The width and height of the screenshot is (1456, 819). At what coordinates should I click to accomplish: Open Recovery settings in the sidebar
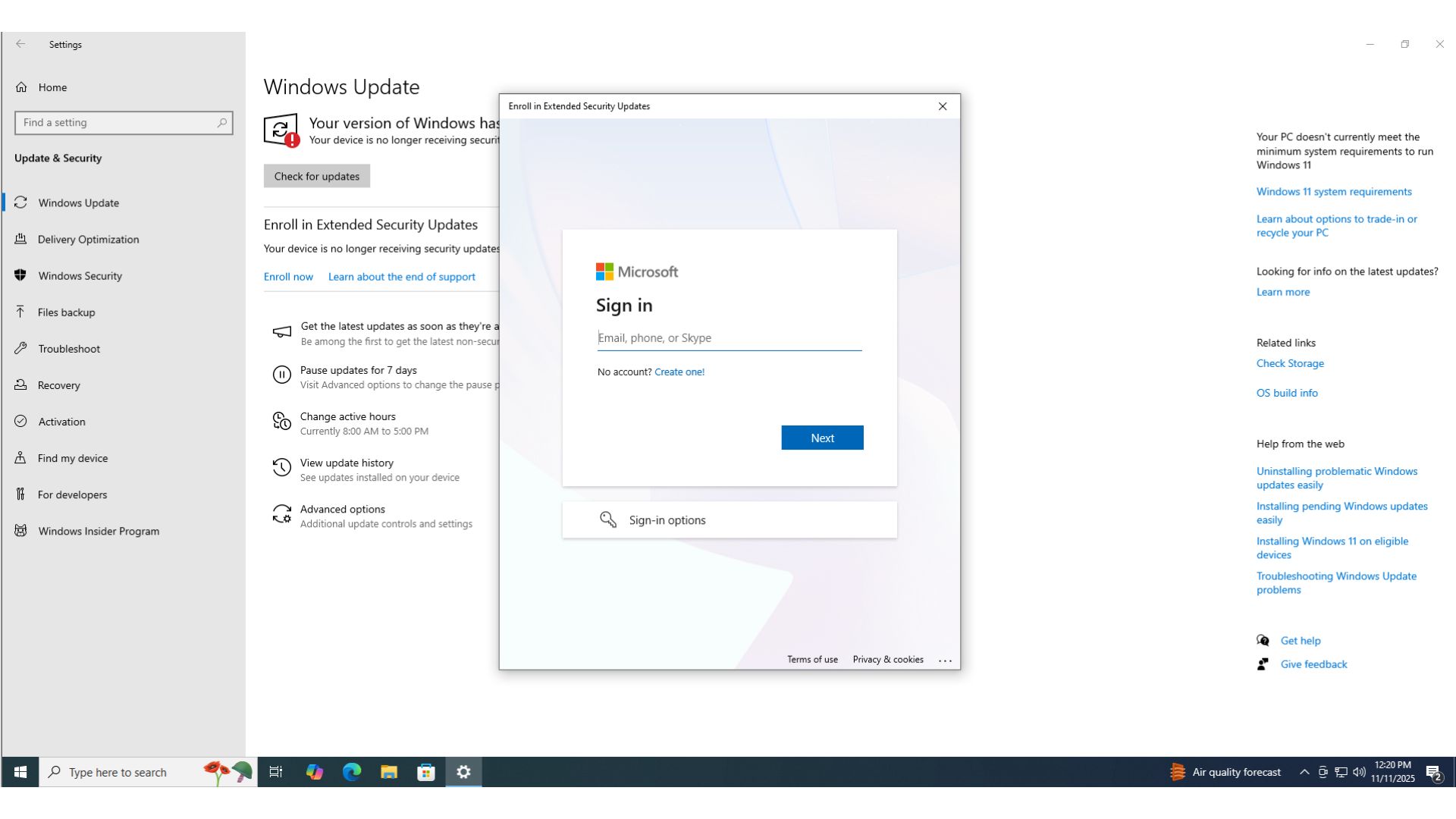(58, 385)
